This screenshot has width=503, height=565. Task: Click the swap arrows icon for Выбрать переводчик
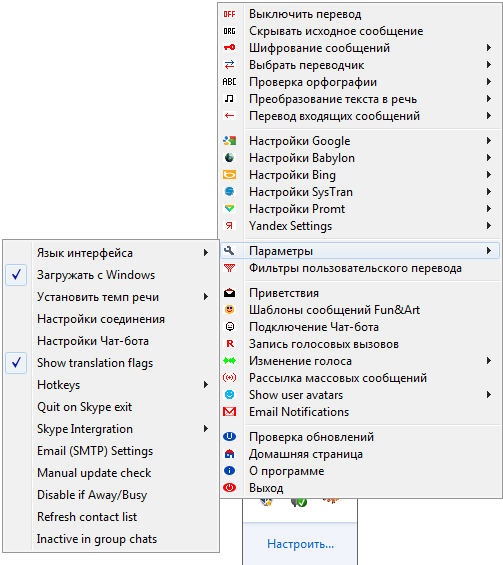(x=230, y=64)
